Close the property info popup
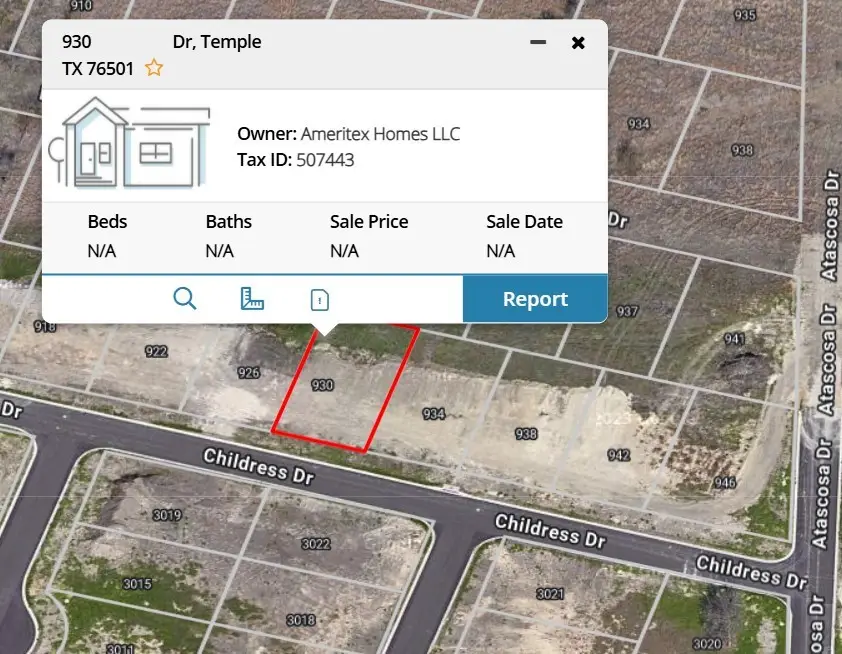Image resolution: width=842 pixels, height=654 pixels. pos(578,42)
